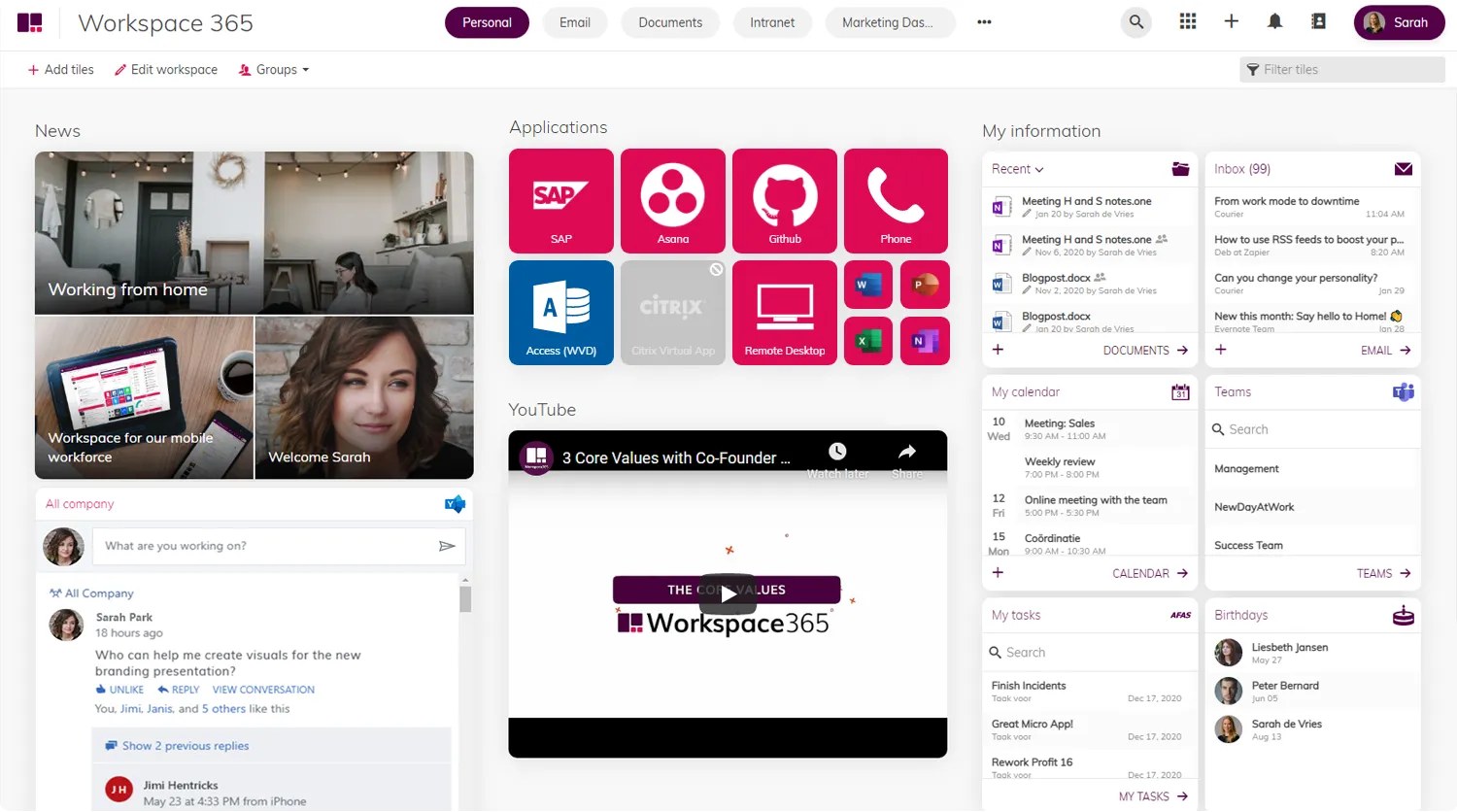Open the TEAMS link
Viewport: 1457px width, 812px height.
pos(1384,574)
